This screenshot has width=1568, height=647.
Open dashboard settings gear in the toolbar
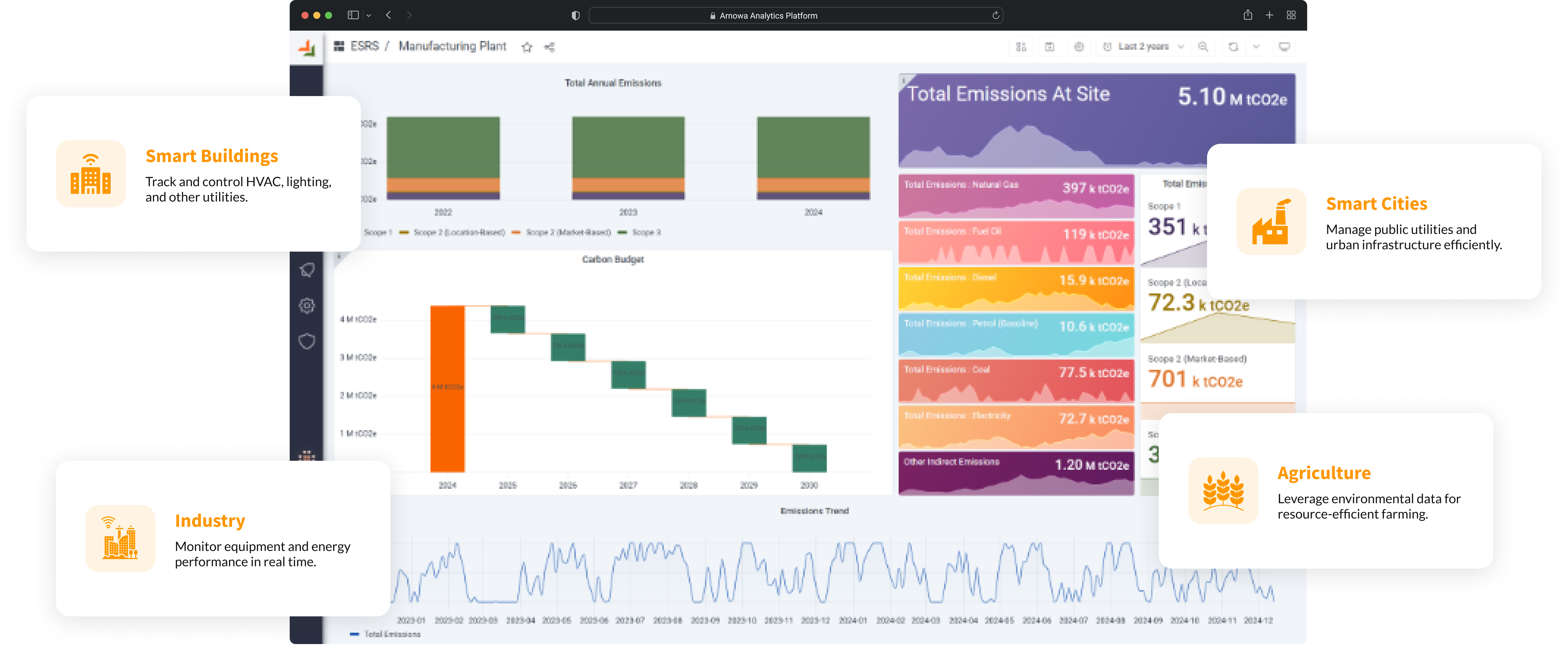pyautogui.click(x=1079, y=47)
